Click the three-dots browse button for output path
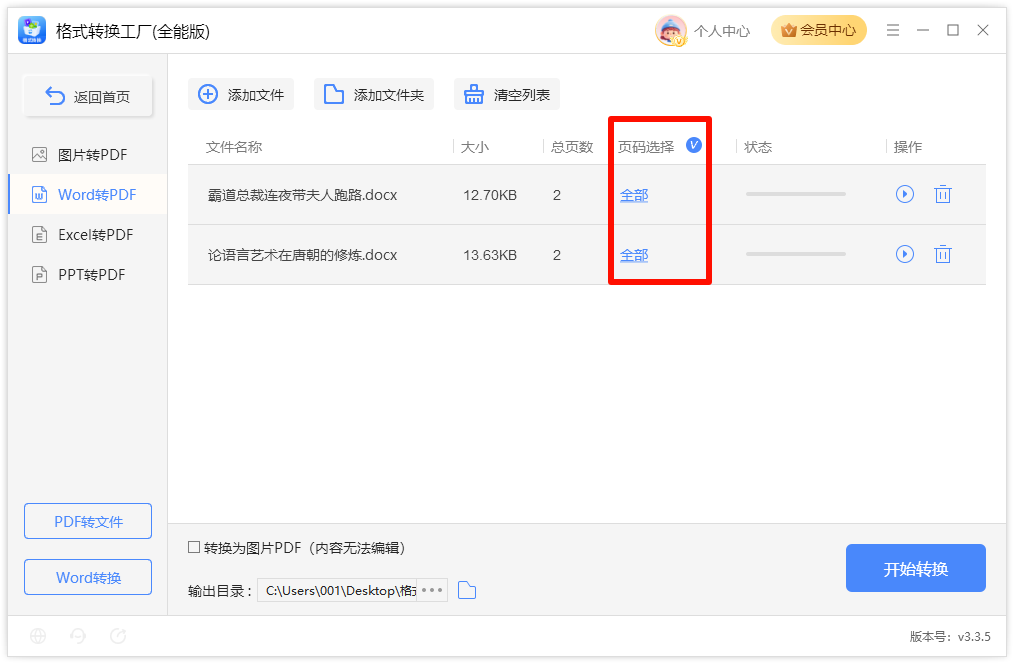 pos(432,590)
